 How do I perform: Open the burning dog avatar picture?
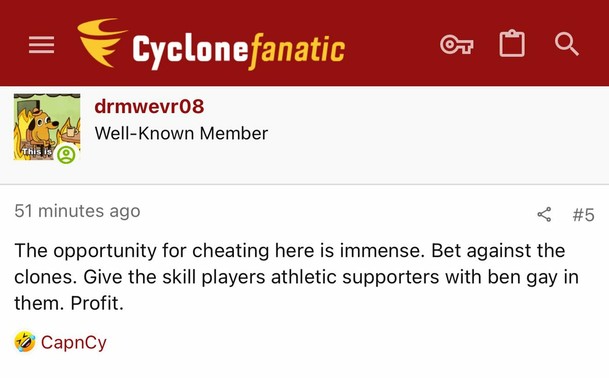[47, 127]
